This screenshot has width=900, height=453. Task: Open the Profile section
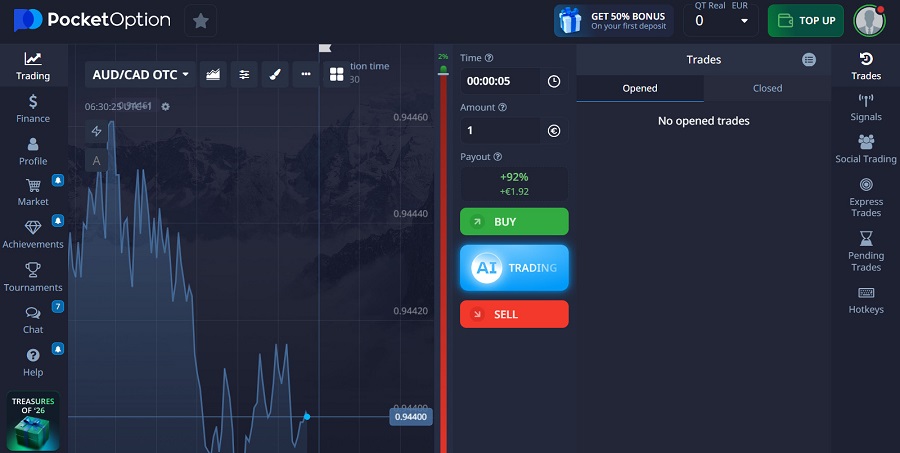[33, 152]
